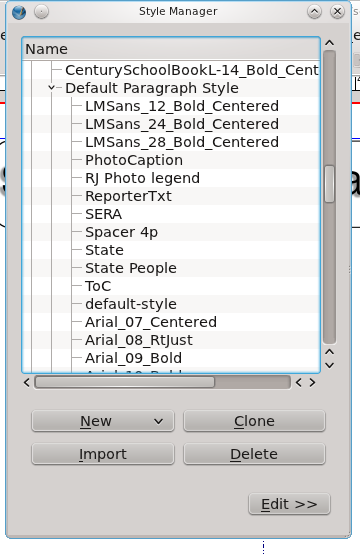The height and width of the screenshot is (554, 360).
Task: Click the round pin button beside app icon
Action: (x=41, y=12)
